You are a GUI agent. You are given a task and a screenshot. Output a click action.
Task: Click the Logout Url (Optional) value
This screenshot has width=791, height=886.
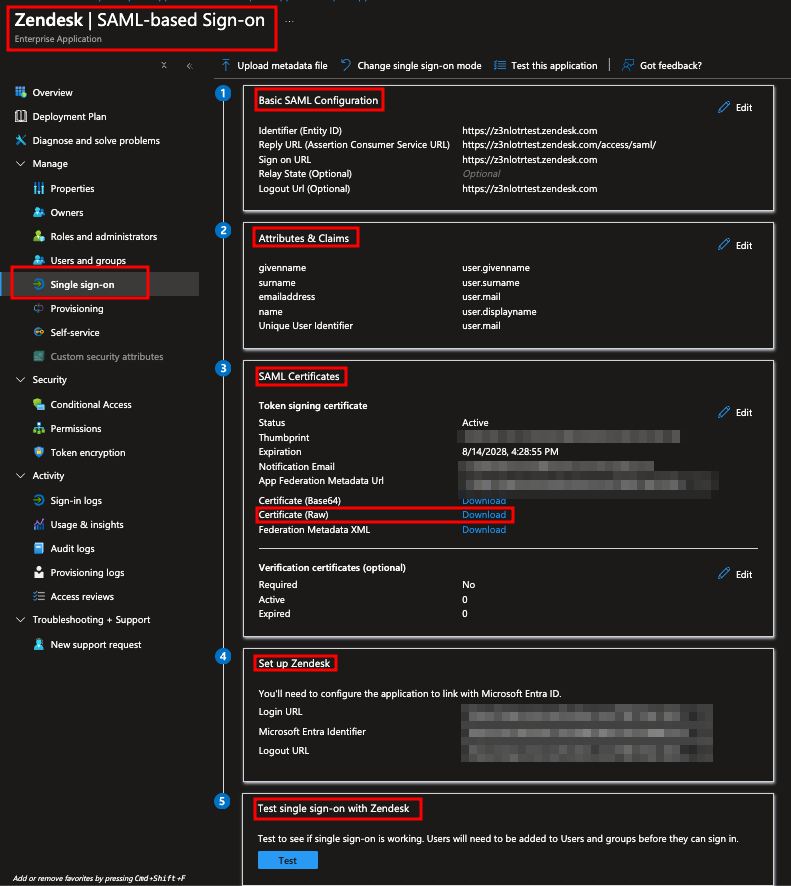click(x=529, y=189)
